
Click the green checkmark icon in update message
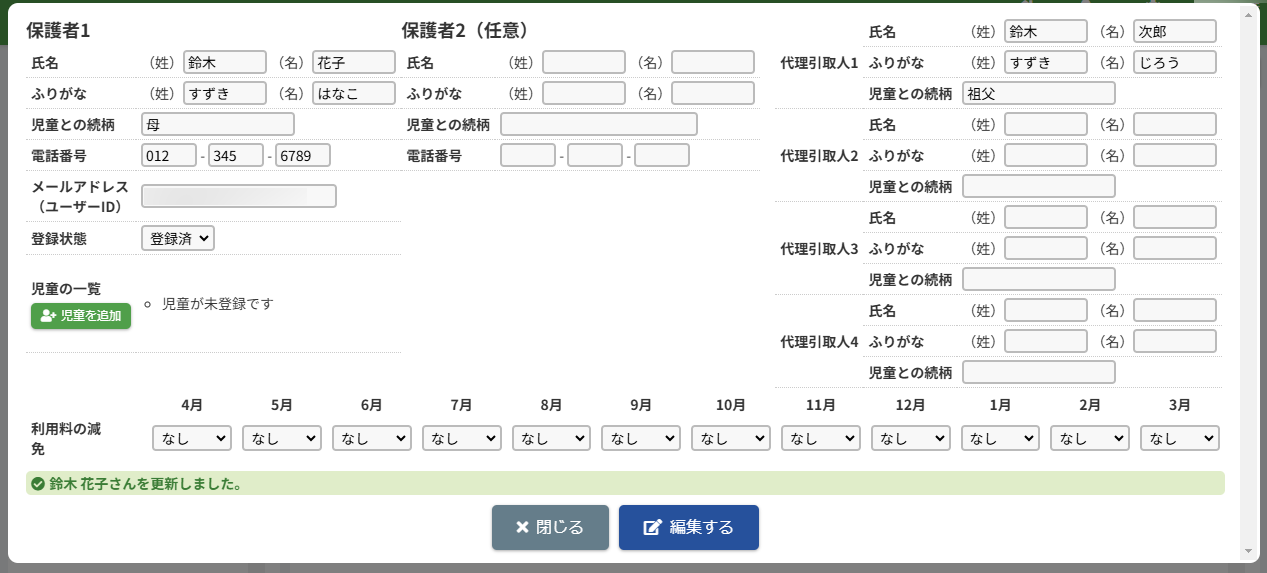(38, 484)
